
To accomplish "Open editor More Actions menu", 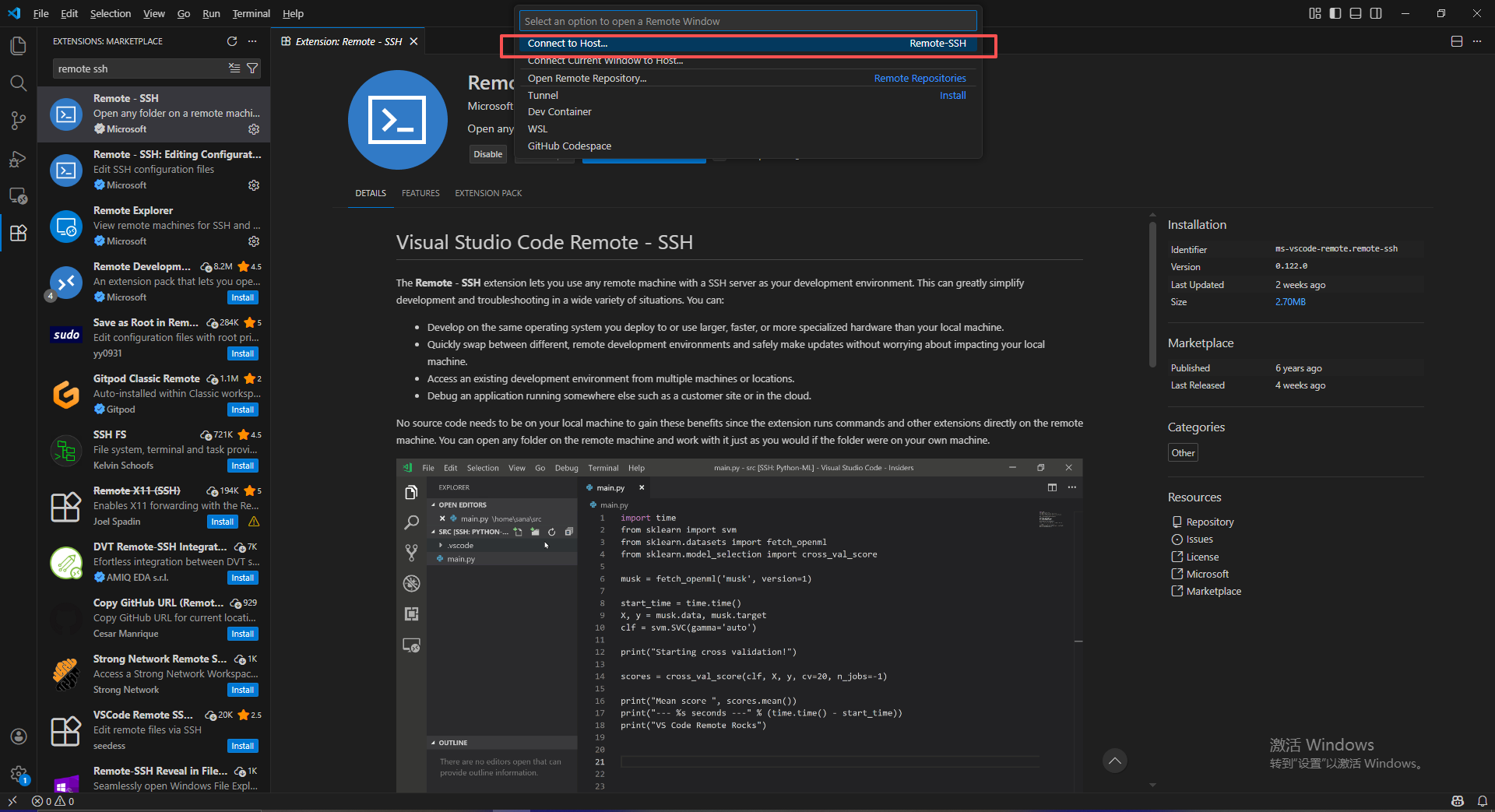I will pyautogui.click(x=1477, y=41).
